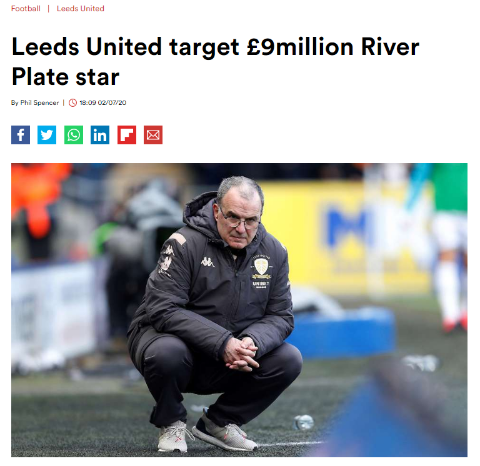The height and width of the screenshot is (466, 480).
Task: Open the Football breadcrumb link
Action: [x=26, y=8]
